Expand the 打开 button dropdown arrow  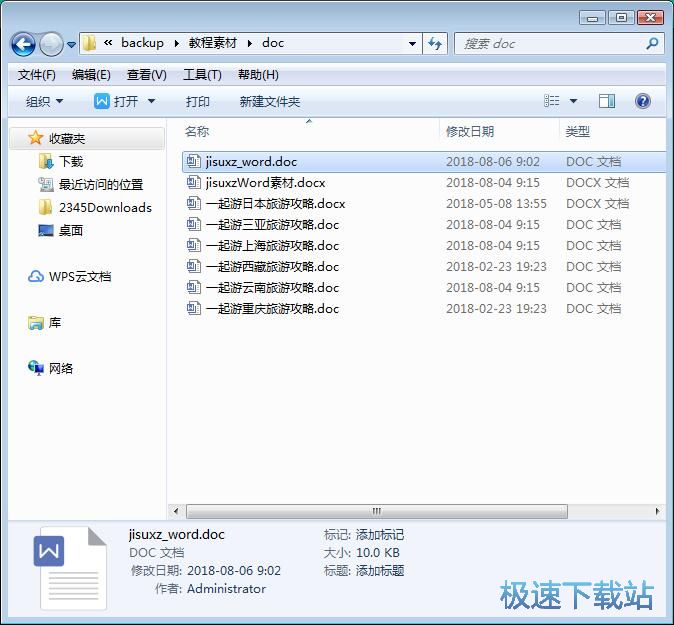click(x=151, y=101)
